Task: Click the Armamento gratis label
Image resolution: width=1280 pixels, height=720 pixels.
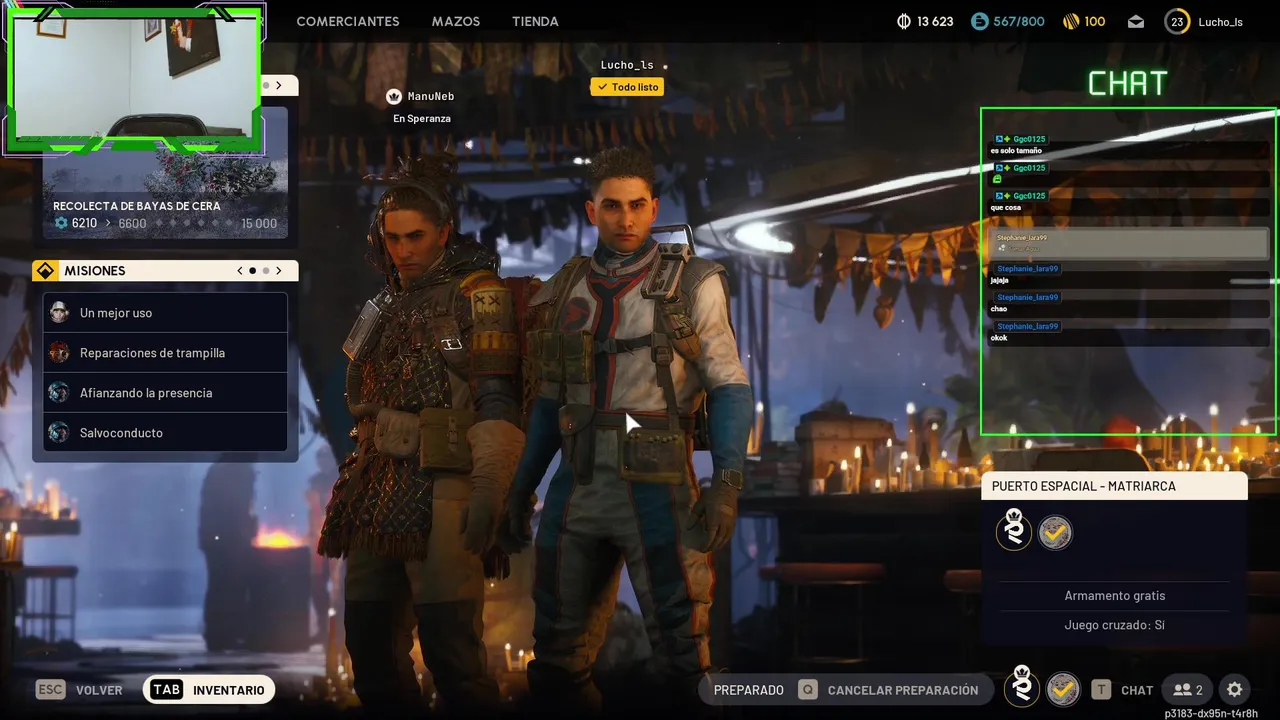Action: pos(1115,595)
